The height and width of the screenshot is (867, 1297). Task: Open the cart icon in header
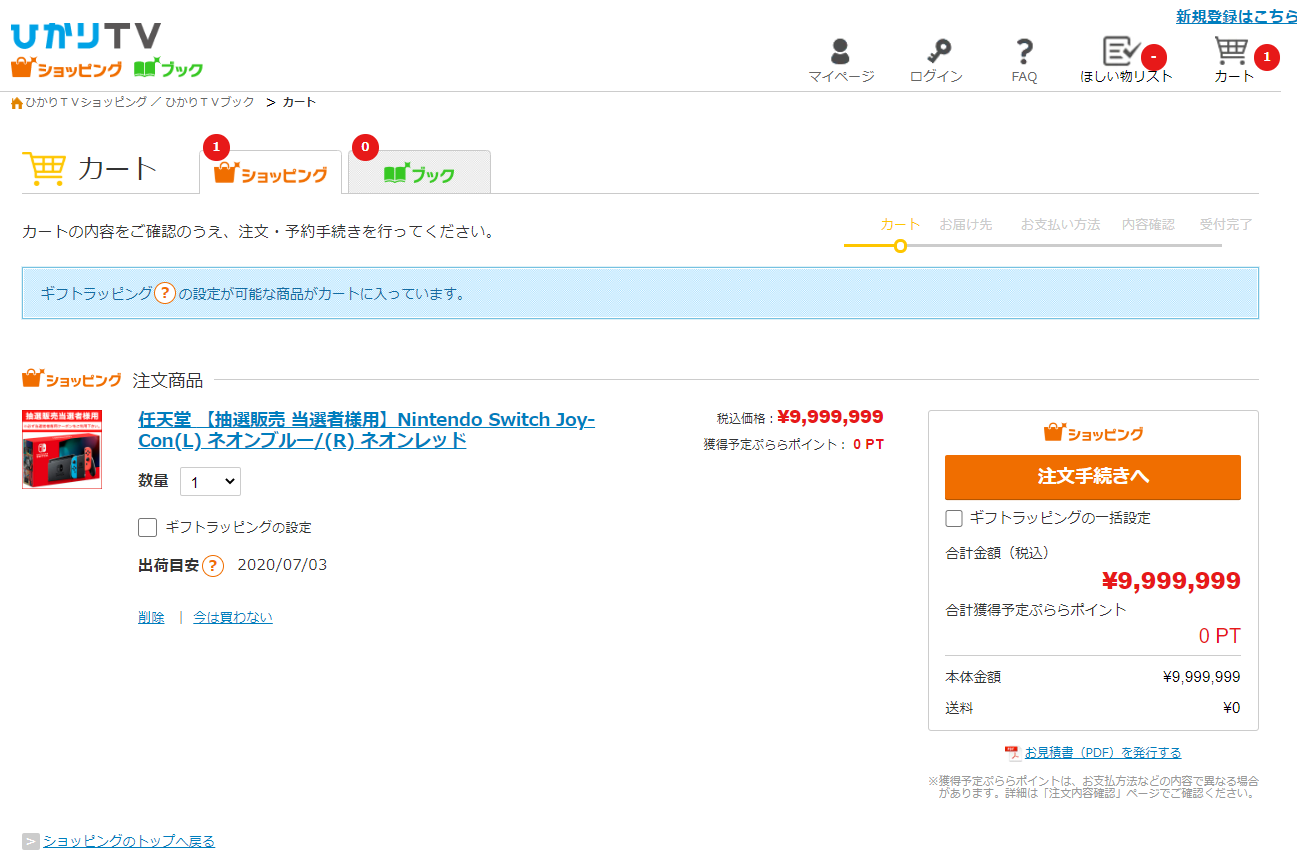pyautogui.click(x=1231, y=52)
